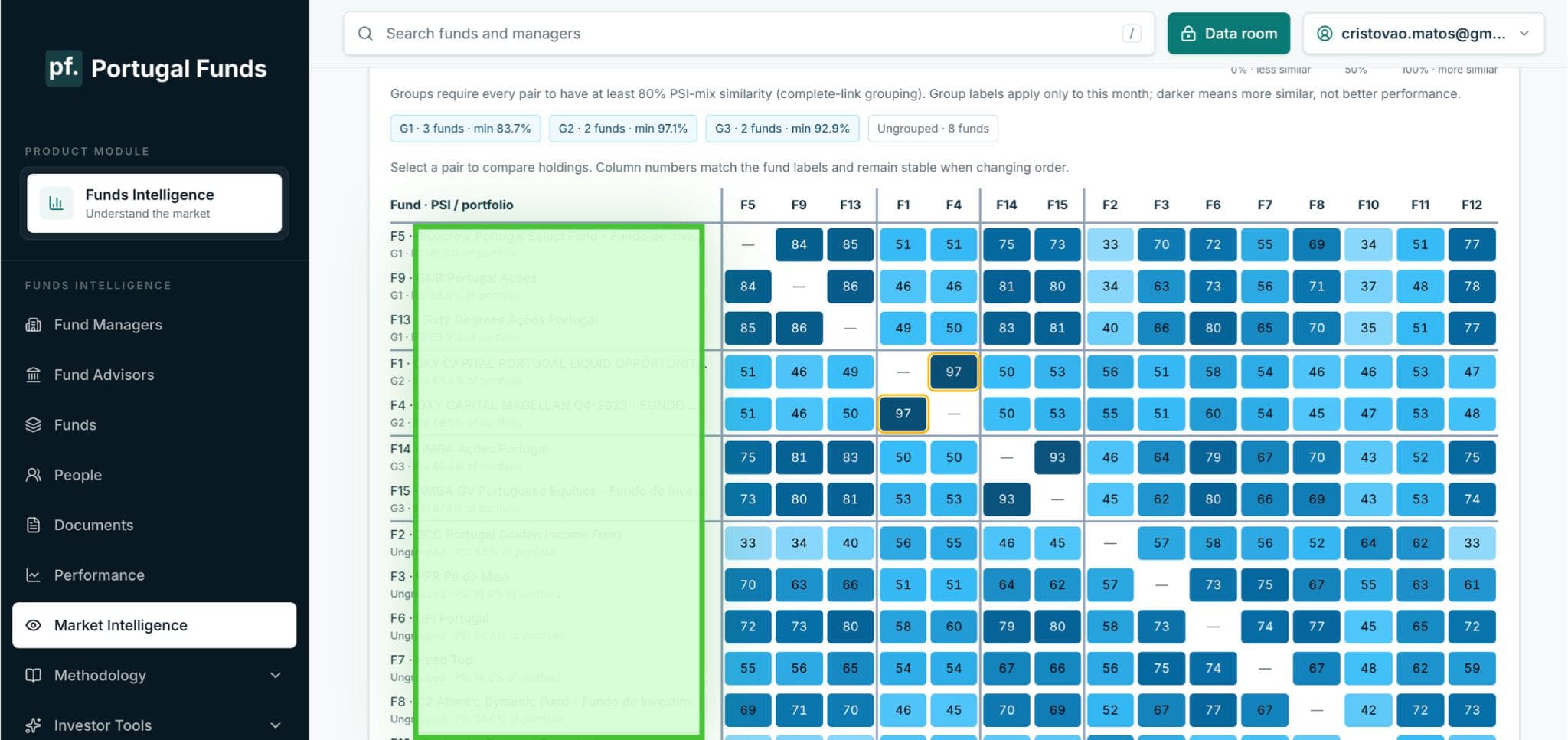Select the highlighted 97 cell in F1 row
Viewport: 1568px width, 740px height.
pos(953,372)
